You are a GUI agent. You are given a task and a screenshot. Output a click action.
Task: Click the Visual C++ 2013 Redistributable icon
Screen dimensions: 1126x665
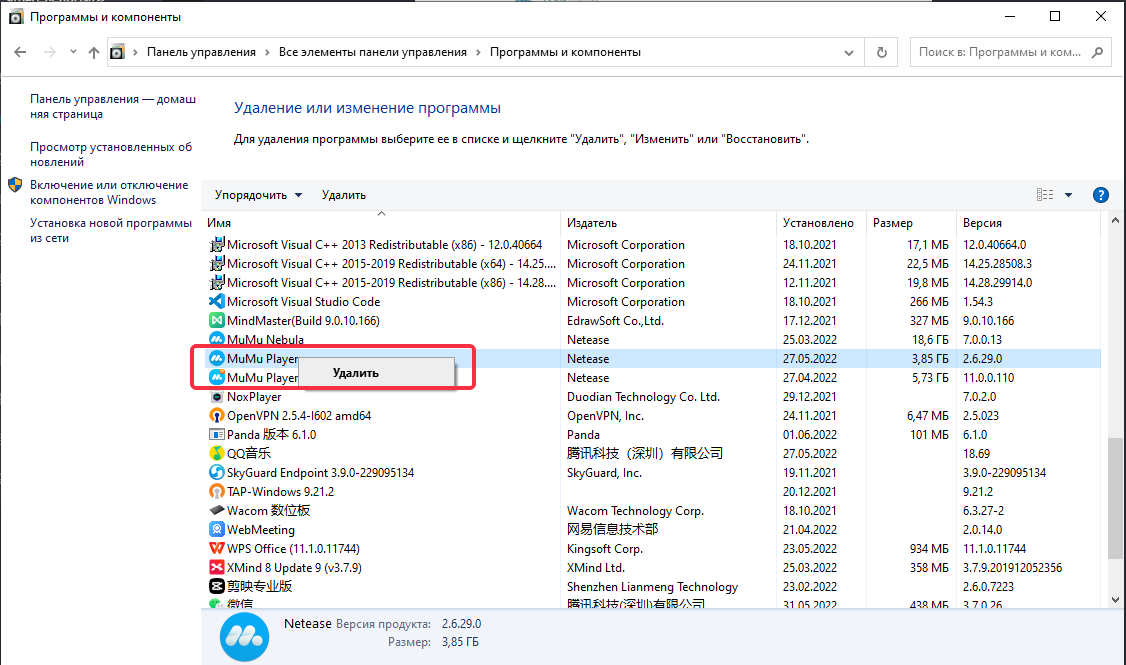coord(216,245)
